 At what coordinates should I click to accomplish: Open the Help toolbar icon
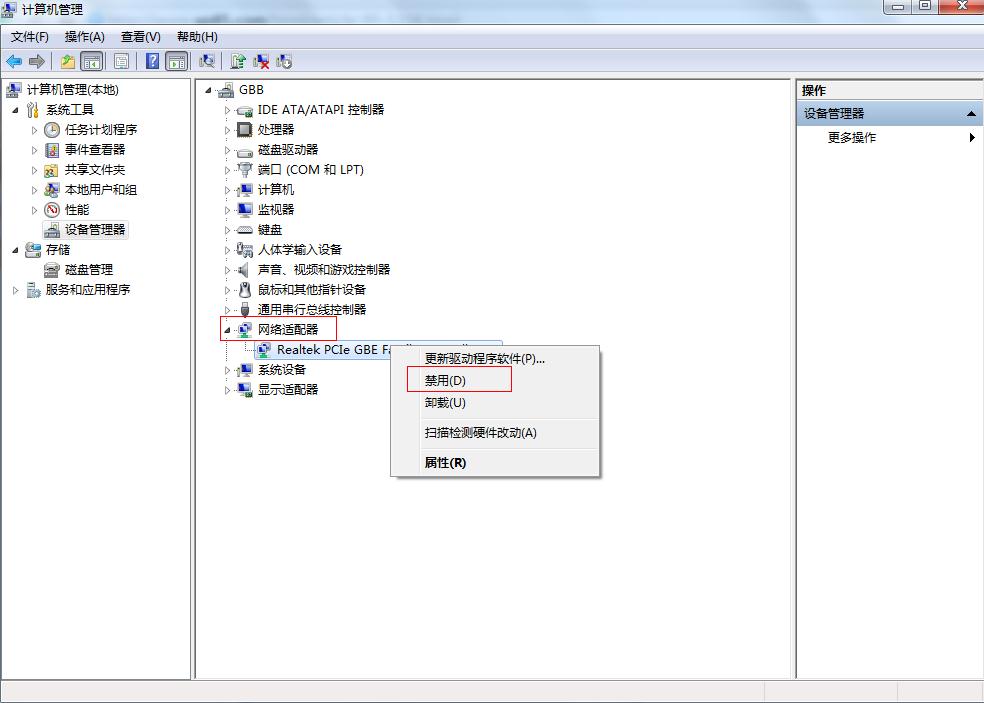click(152, 61)
